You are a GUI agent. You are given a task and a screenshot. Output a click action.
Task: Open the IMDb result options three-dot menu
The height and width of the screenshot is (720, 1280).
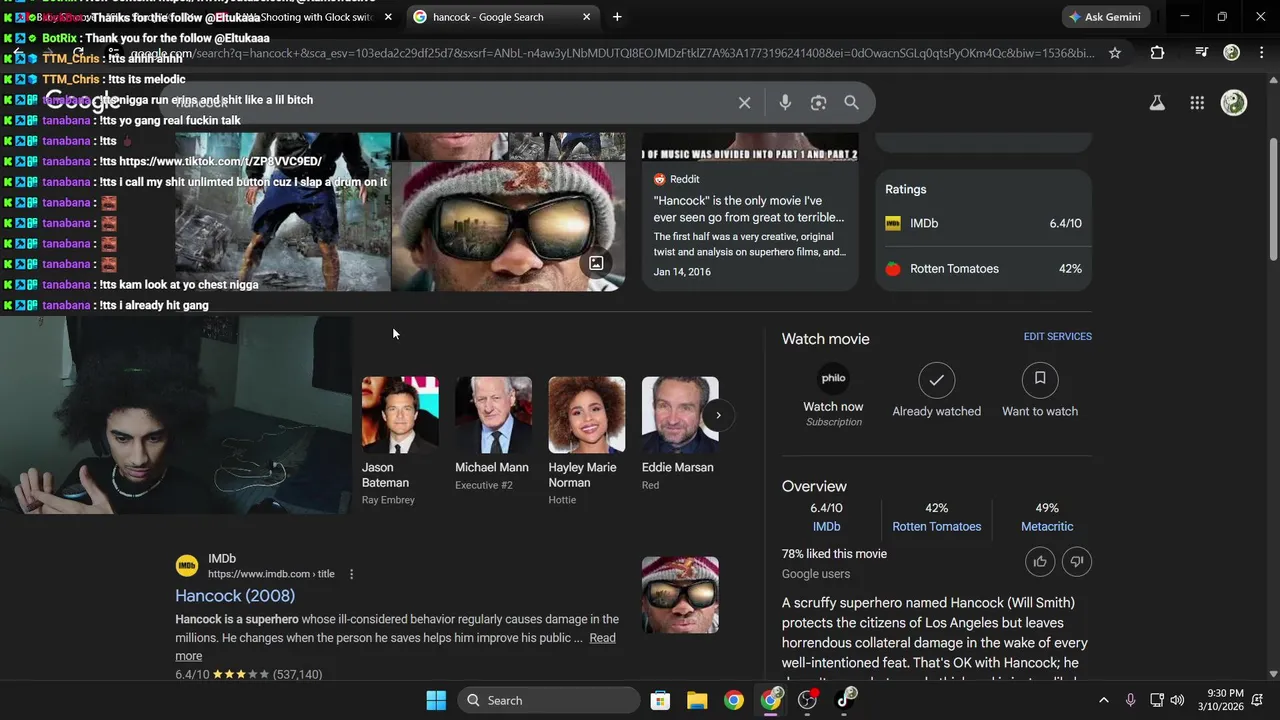pyautogui.click(x=351, y=574)
